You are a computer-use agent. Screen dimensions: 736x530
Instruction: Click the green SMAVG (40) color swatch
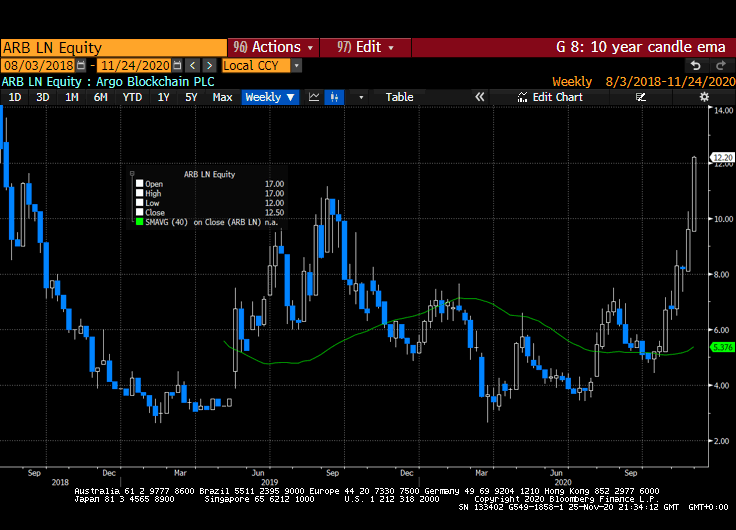pyautogui.click(x=139, y=222)
